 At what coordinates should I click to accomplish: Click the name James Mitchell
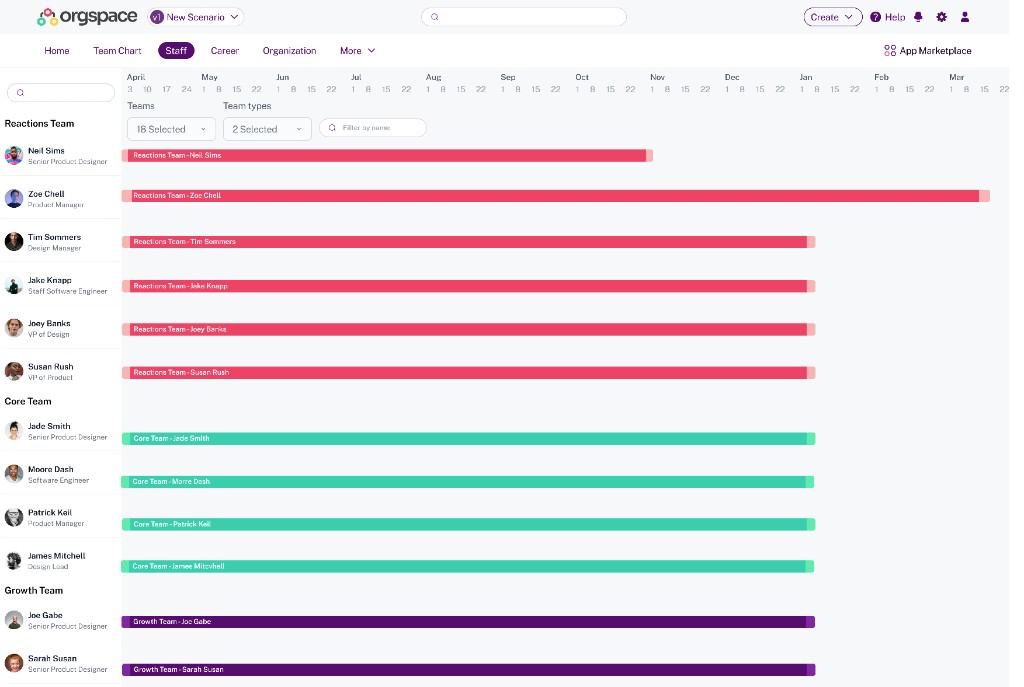(x=57, y=556)
